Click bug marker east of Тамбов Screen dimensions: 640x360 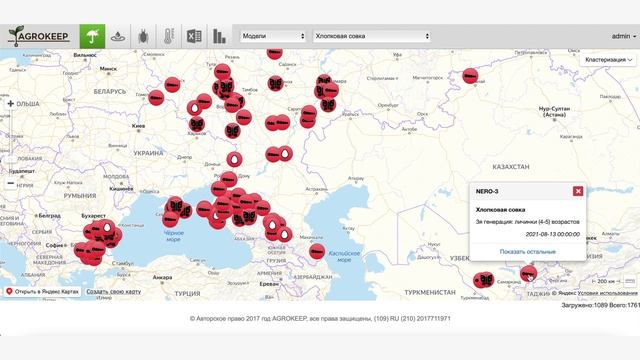276,83
